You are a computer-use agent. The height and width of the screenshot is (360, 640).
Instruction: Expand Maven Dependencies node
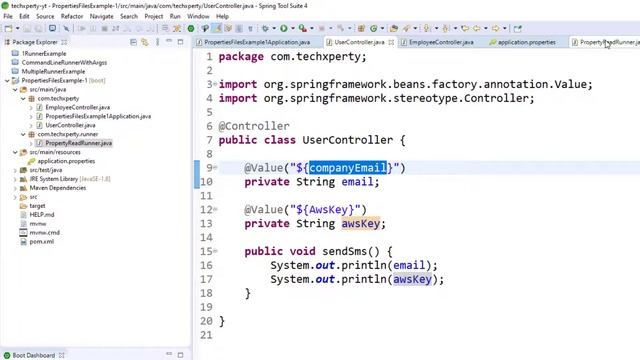(15, 188)
